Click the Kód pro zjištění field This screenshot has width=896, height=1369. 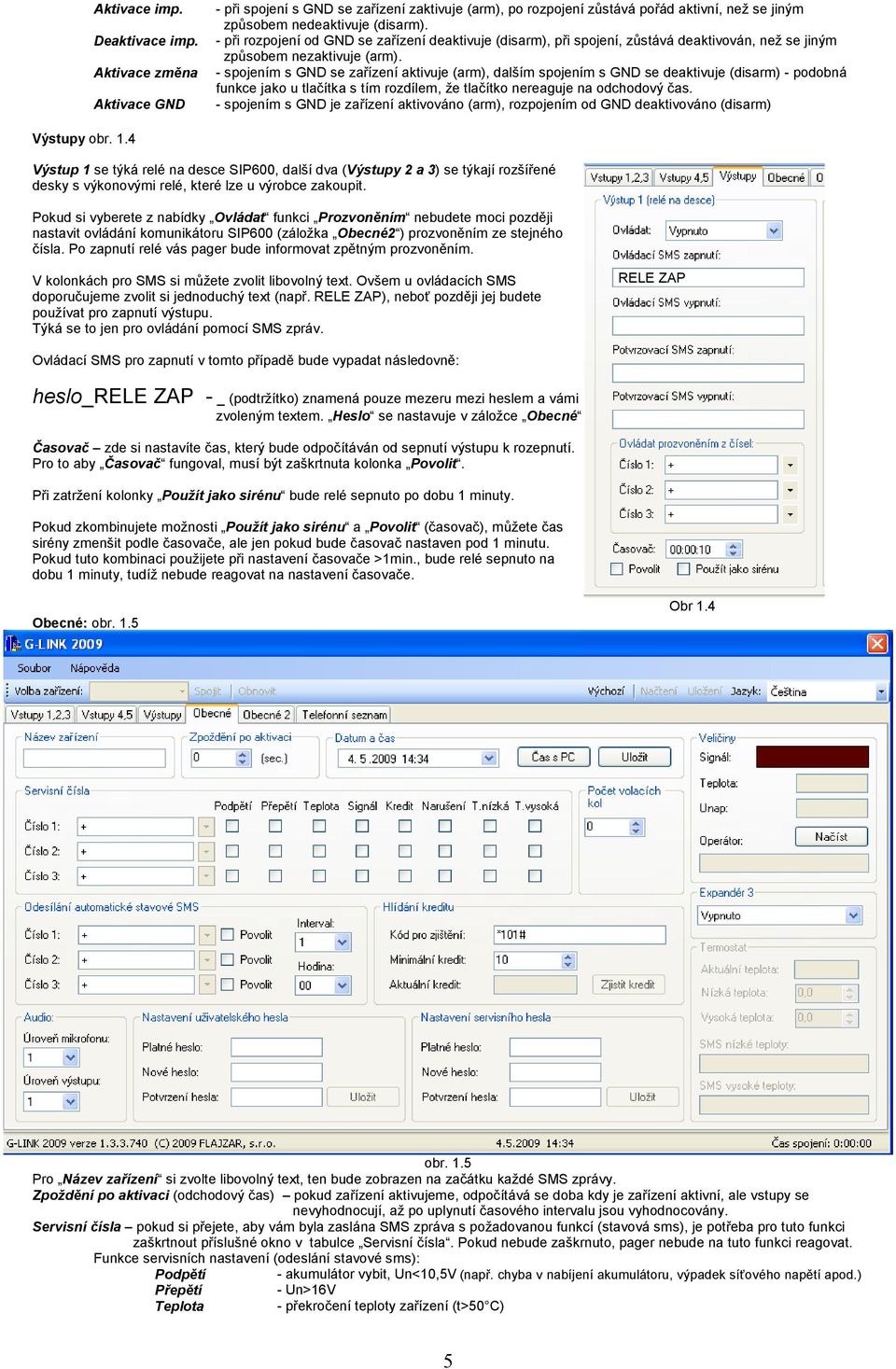(580, 935)
